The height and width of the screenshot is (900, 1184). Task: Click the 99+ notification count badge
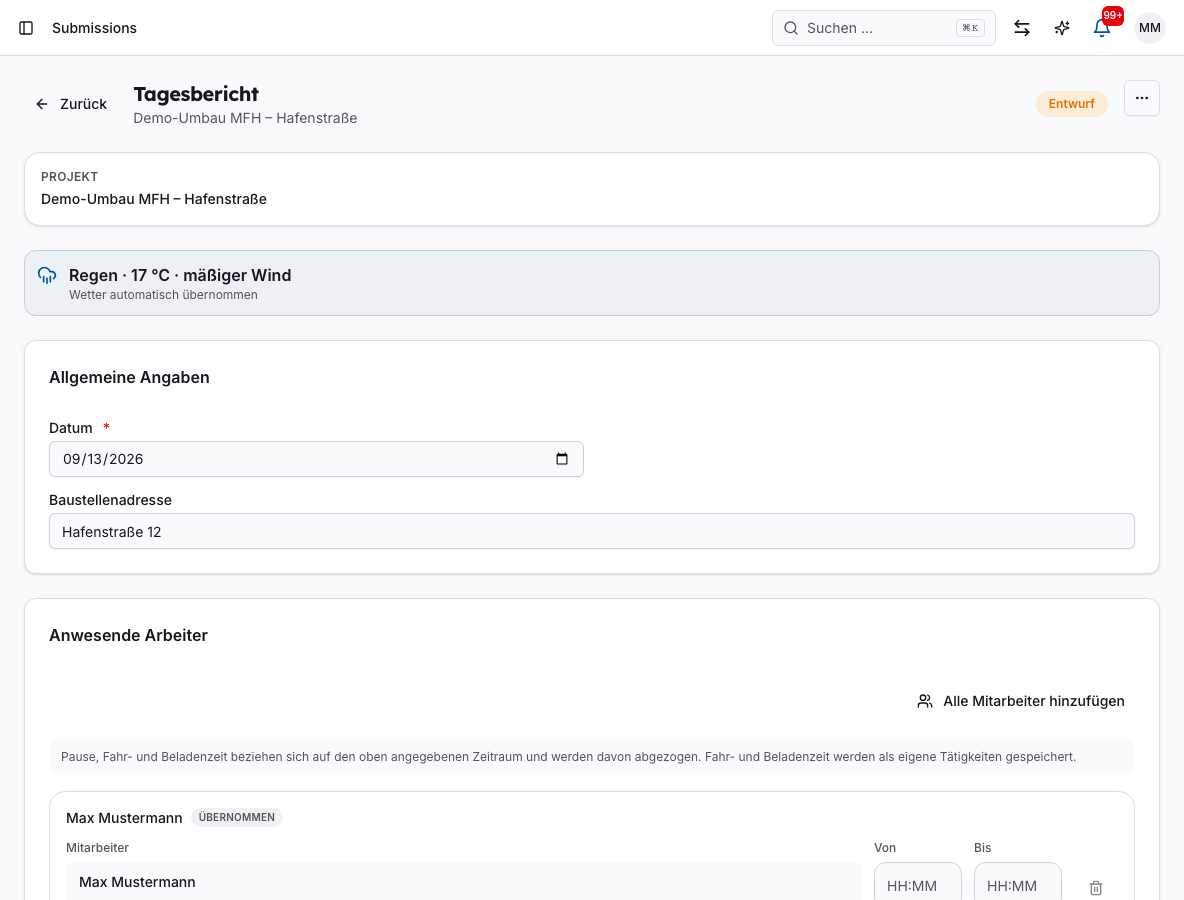(x=1112, y=15)
